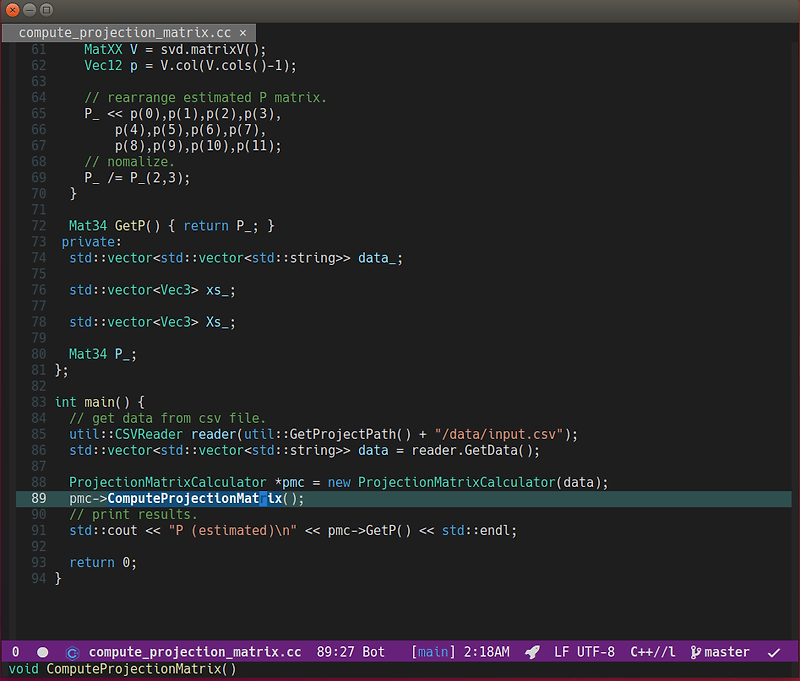Click the LF UTF-8 encoding indicator
800x681 pixels.
coord(586,651)
